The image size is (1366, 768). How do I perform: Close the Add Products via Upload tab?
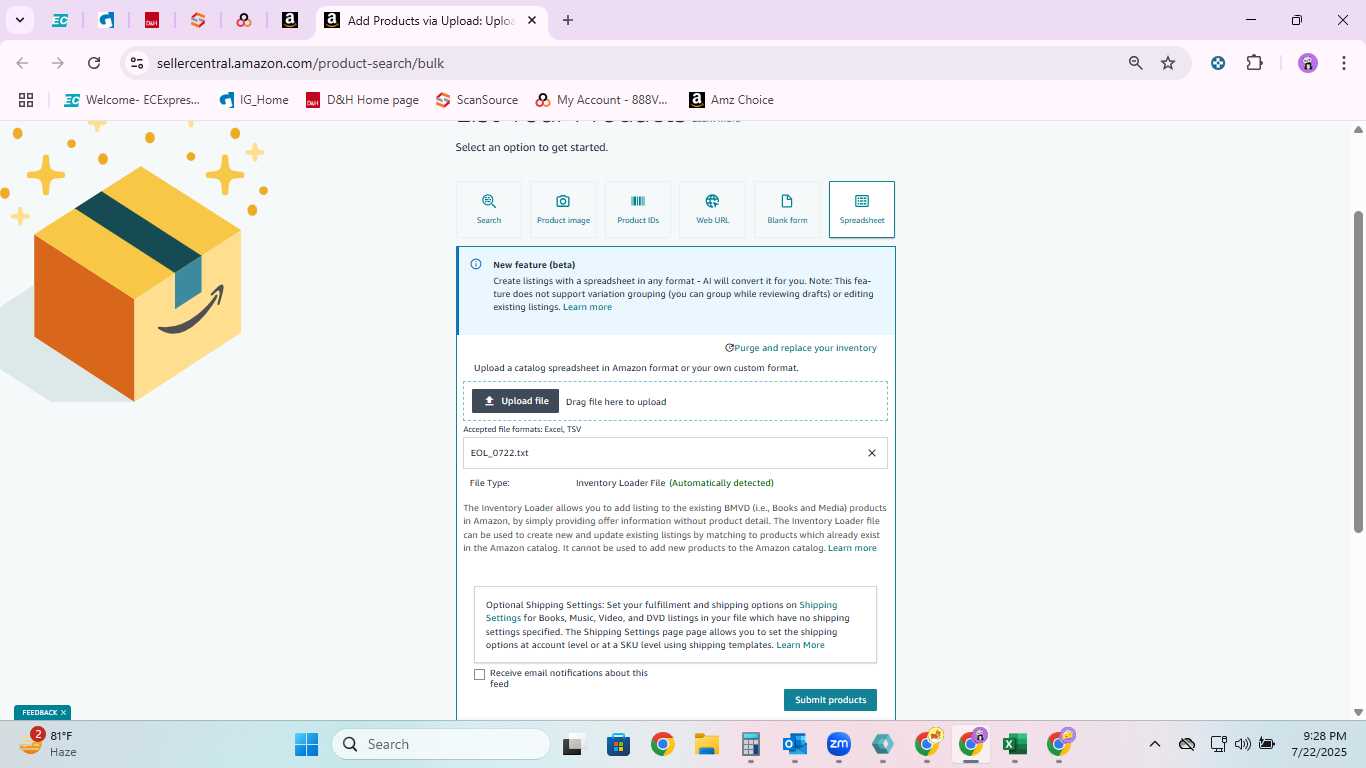(532, 20)
